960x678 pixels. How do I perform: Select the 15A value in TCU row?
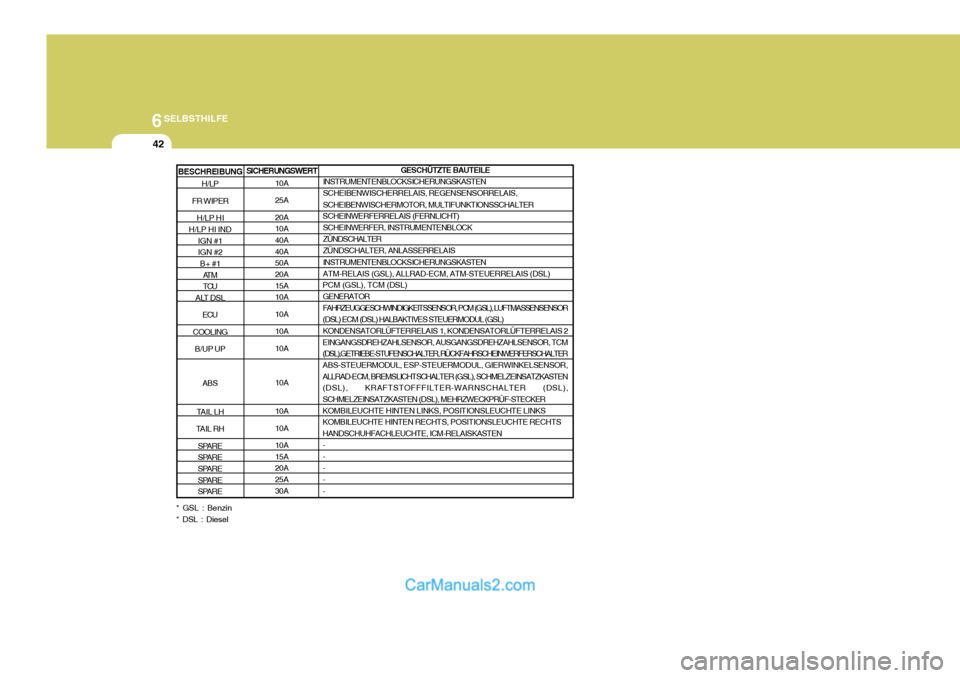coord(282,285)
